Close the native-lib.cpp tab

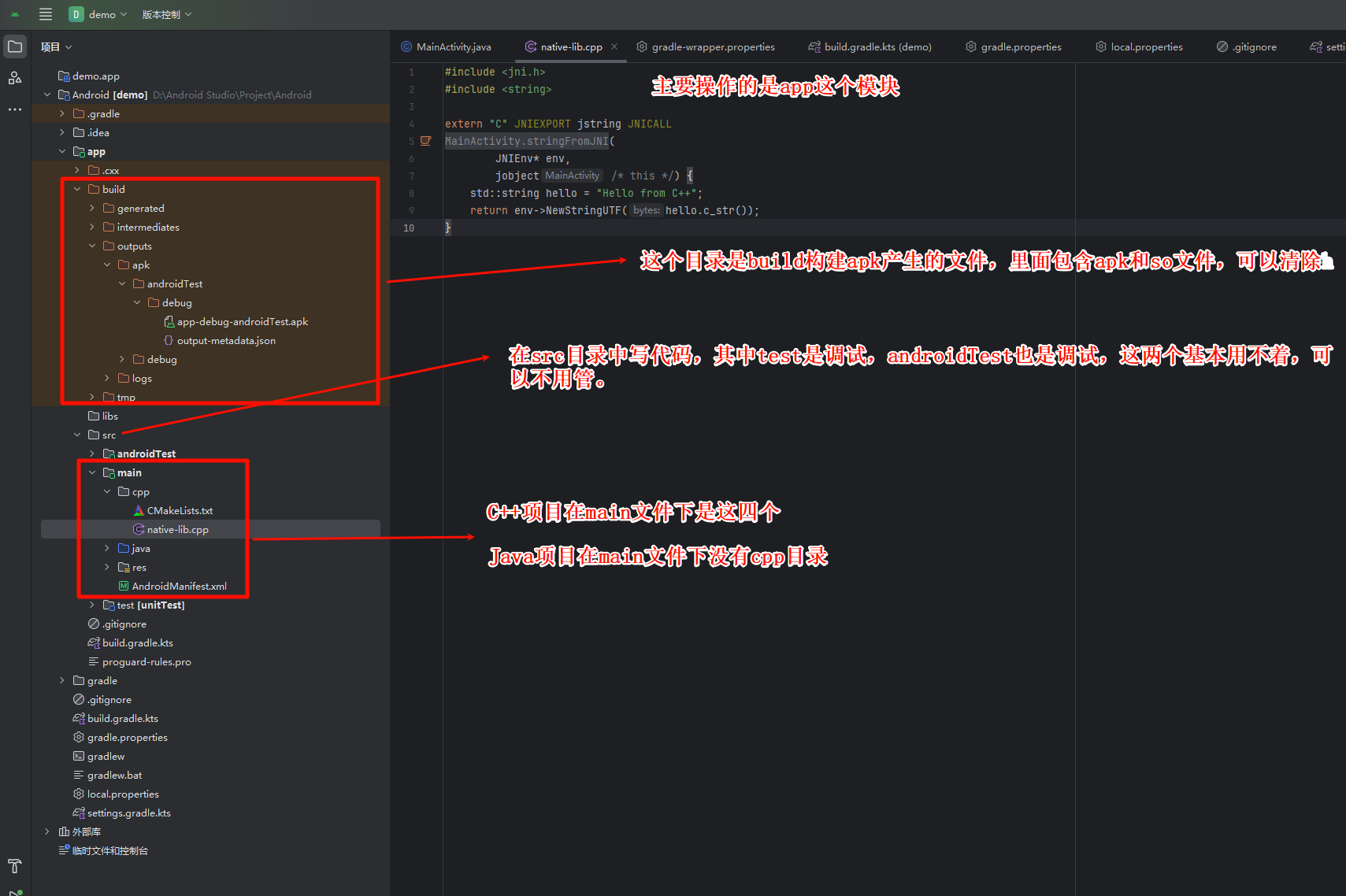pyautogui.click(x=614, y=46)
